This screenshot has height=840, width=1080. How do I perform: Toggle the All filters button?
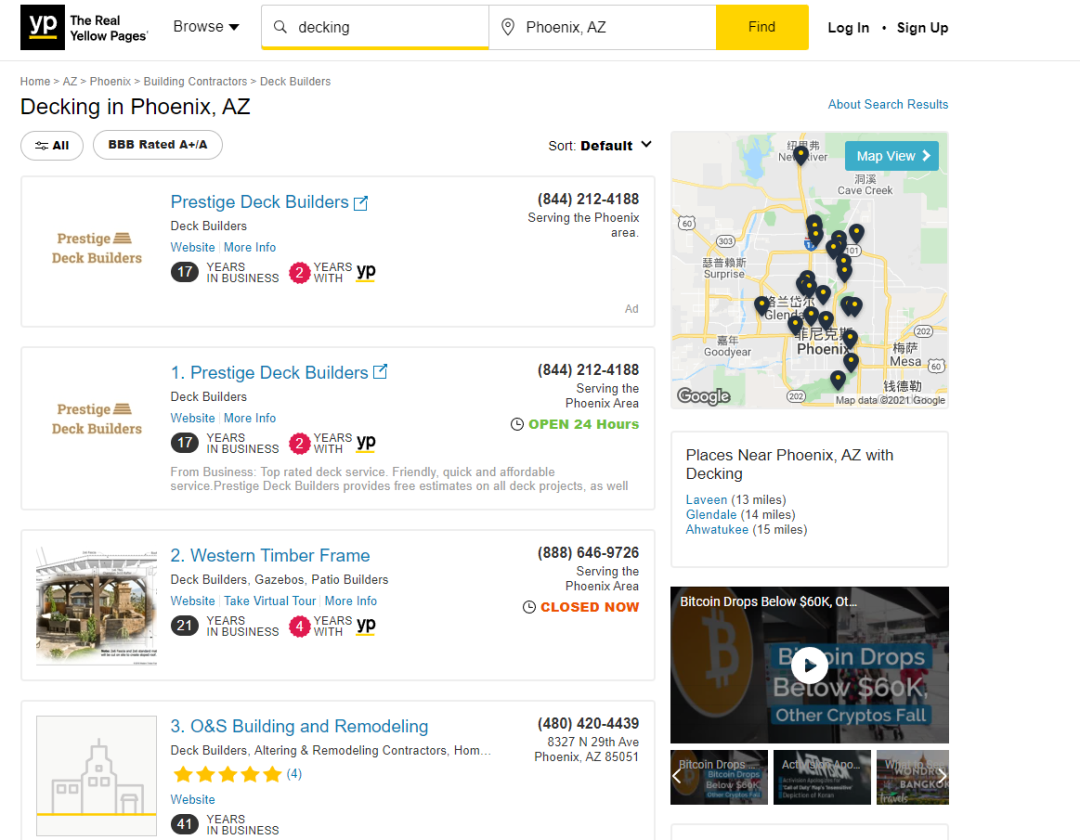52,146
